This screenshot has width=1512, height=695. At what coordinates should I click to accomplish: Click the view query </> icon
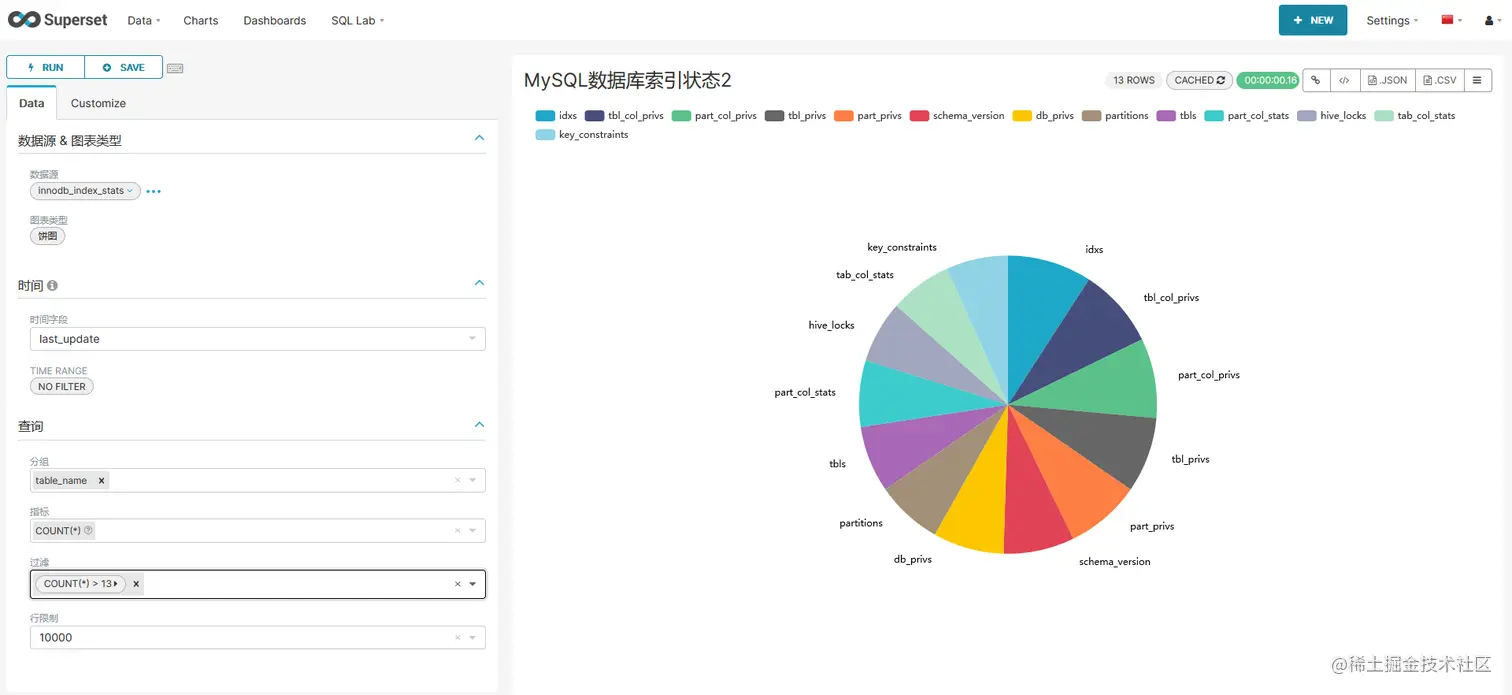[1343, 80]
